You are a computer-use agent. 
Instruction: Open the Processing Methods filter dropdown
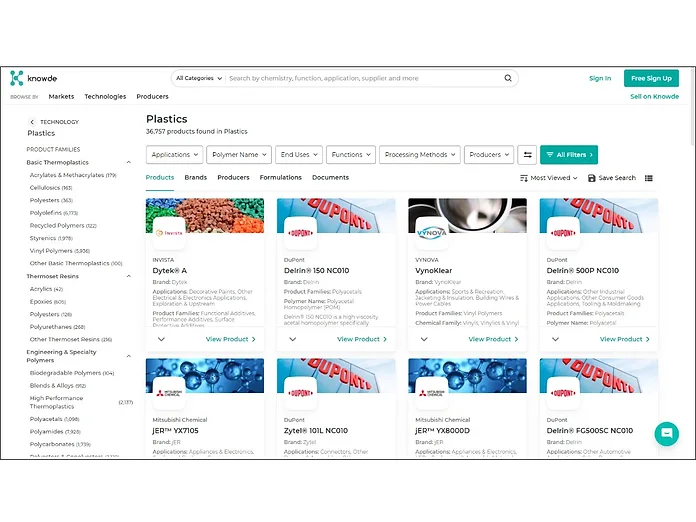pos(419,154)
